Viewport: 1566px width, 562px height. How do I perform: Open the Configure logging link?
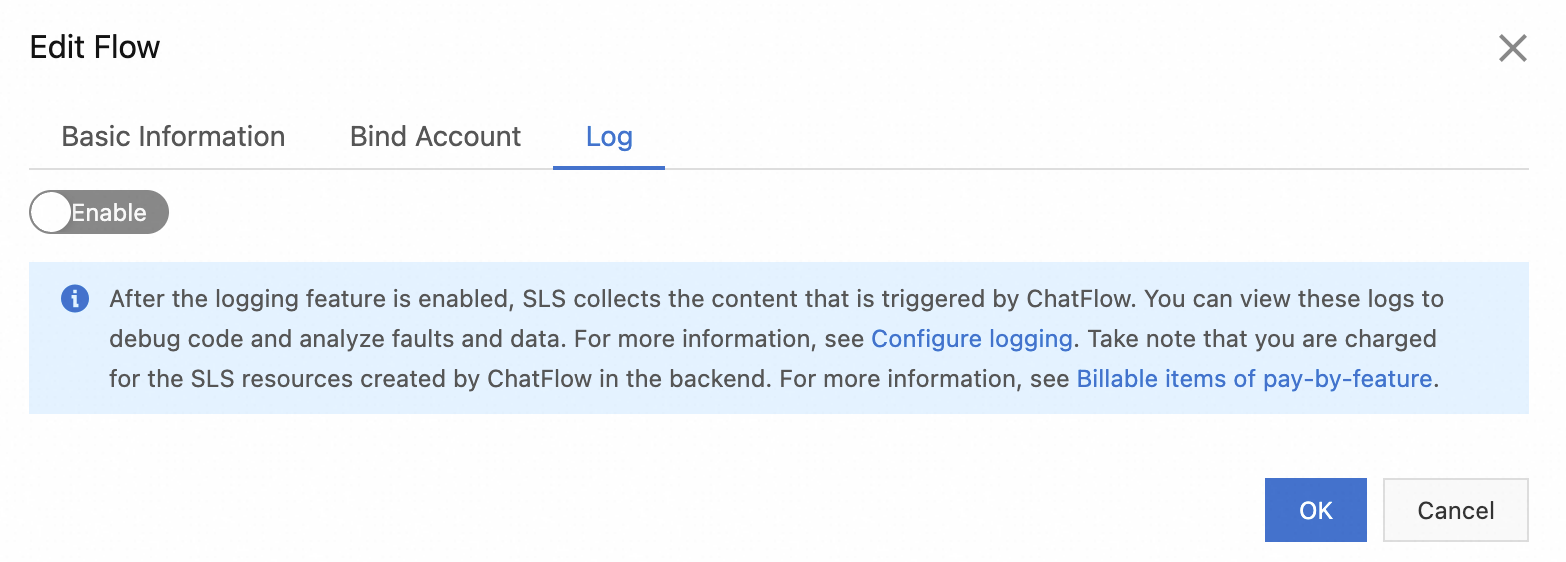pos(972,339)
